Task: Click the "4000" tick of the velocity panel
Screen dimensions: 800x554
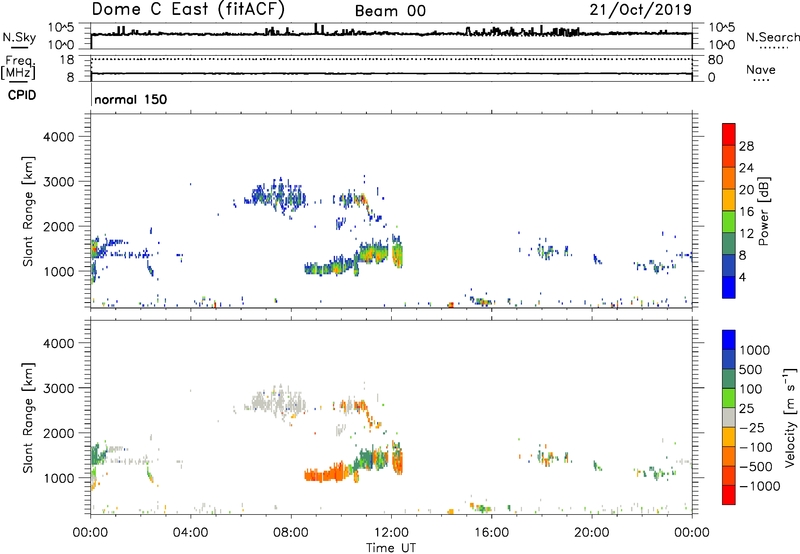Action: pyautogui.click(x=59, y=343)
